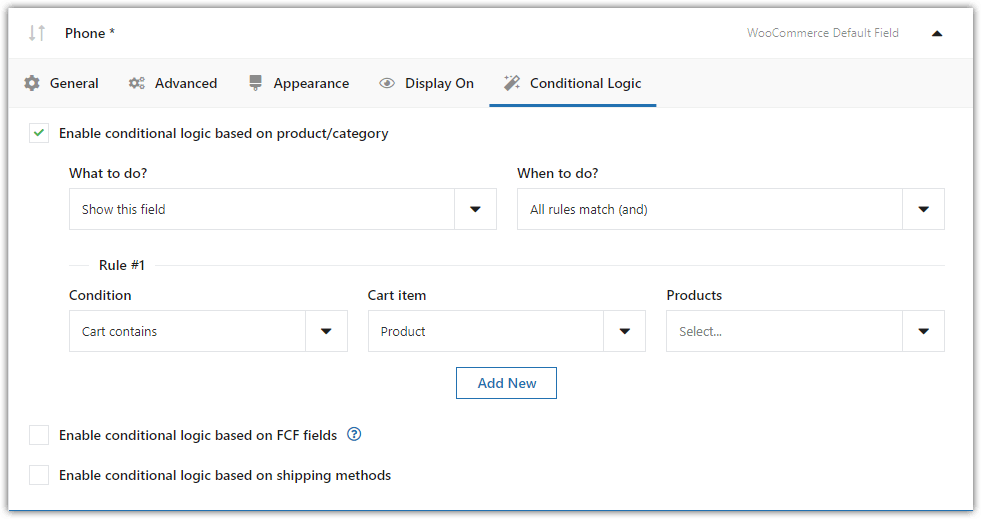The width and height of the screenshot is (981, 519).
Task: Click the 'Products' label
Action: (x=694, y=295)
